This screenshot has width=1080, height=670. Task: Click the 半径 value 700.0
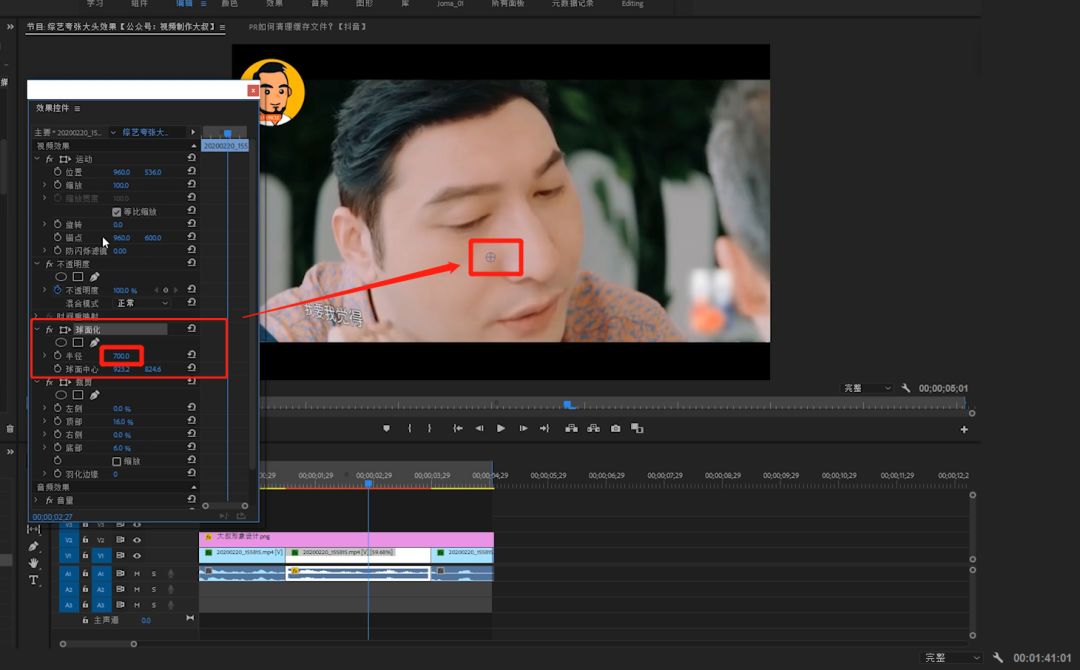click(121, 356)
